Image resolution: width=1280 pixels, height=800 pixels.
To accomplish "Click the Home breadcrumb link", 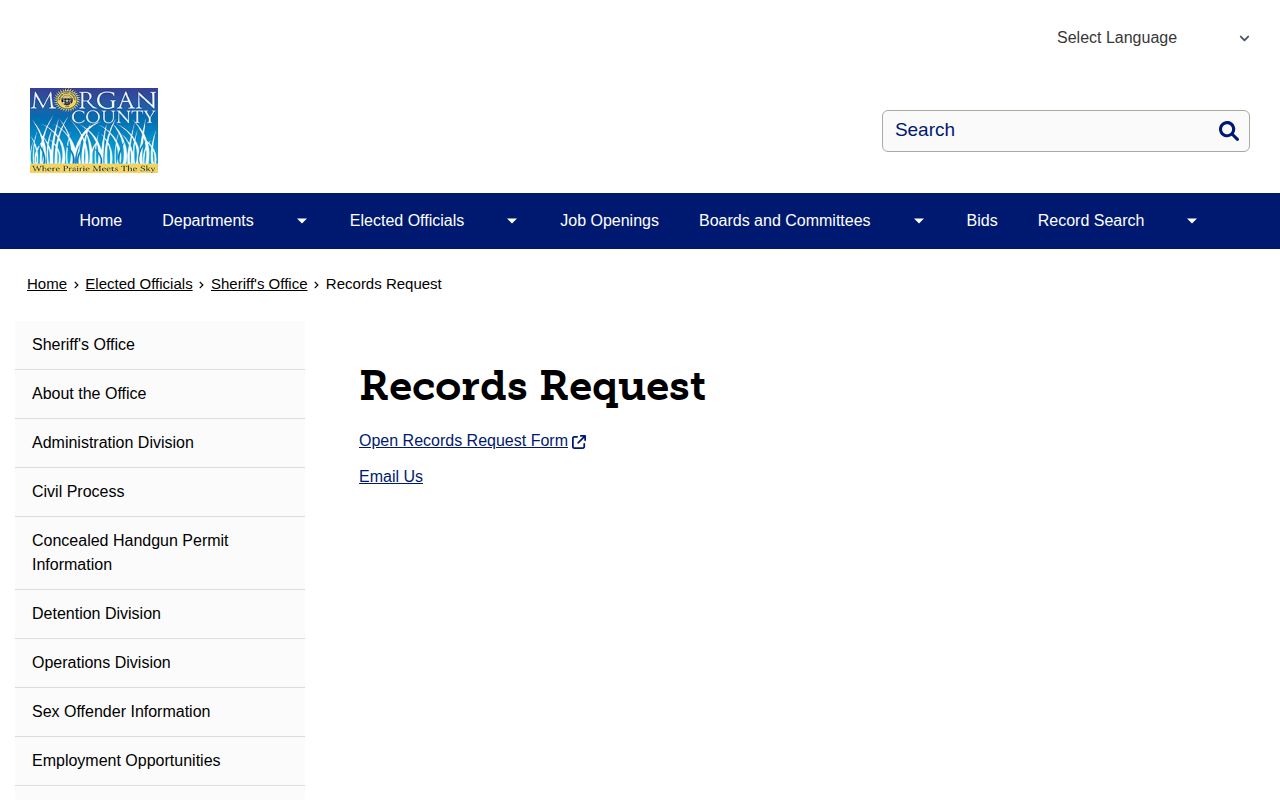I will coord(47,284).
